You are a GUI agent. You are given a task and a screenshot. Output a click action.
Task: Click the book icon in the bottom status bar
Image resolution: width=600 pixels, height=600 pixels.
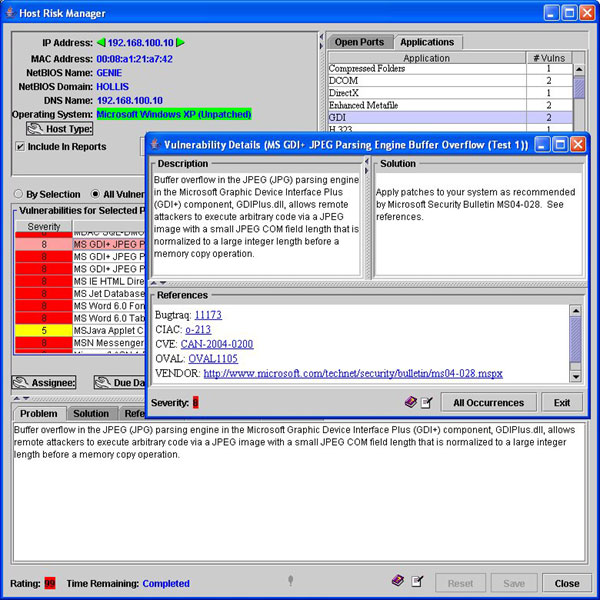coord(397,581)
